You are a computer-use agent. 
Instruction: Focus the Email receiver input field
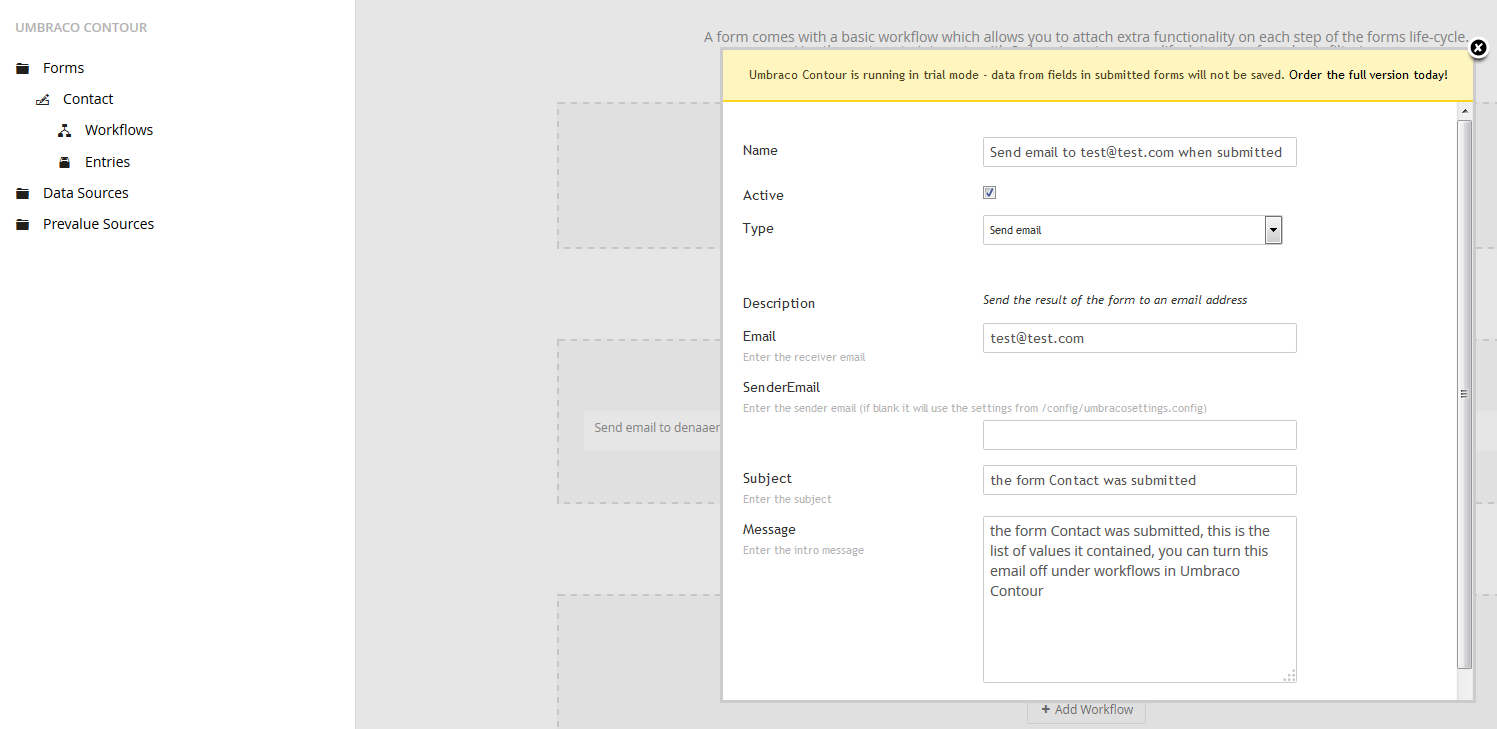1139,338
